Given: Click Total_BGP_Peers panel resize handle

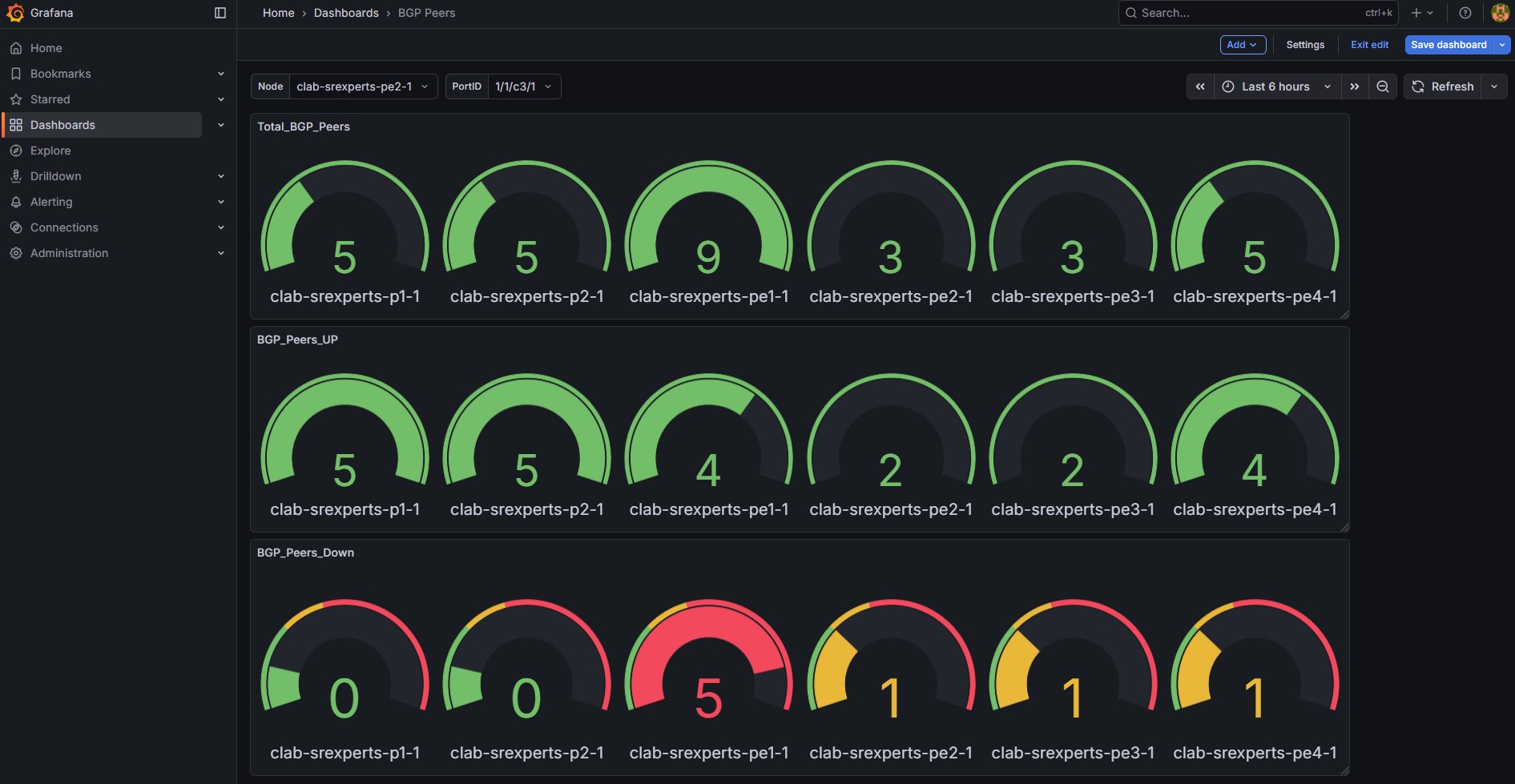Looking at the screenshot, I should (1344, 314).
